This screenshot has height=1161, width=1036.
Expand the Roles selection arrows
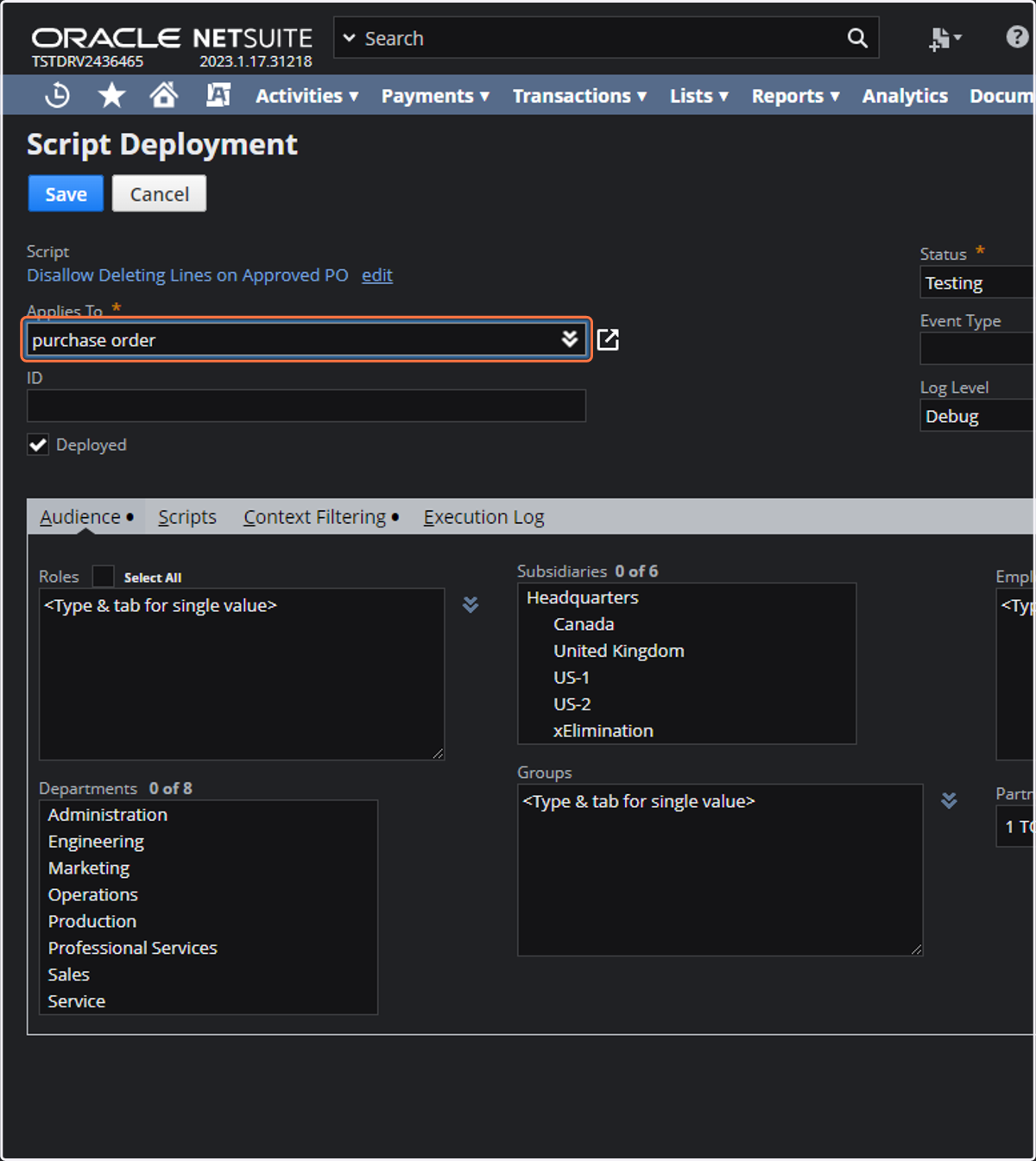[x=471, y=604]
